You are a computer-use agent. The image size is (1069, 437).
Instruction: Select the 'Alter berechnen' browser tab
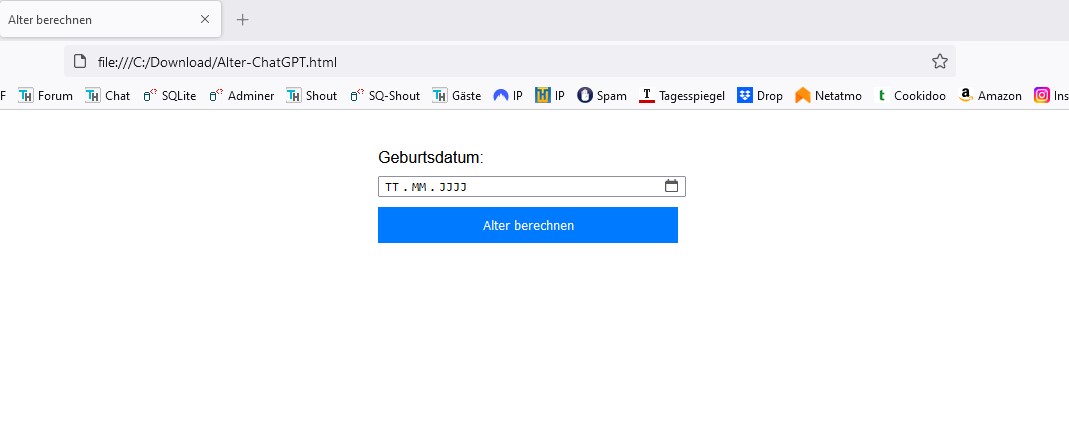pos(90,19)
